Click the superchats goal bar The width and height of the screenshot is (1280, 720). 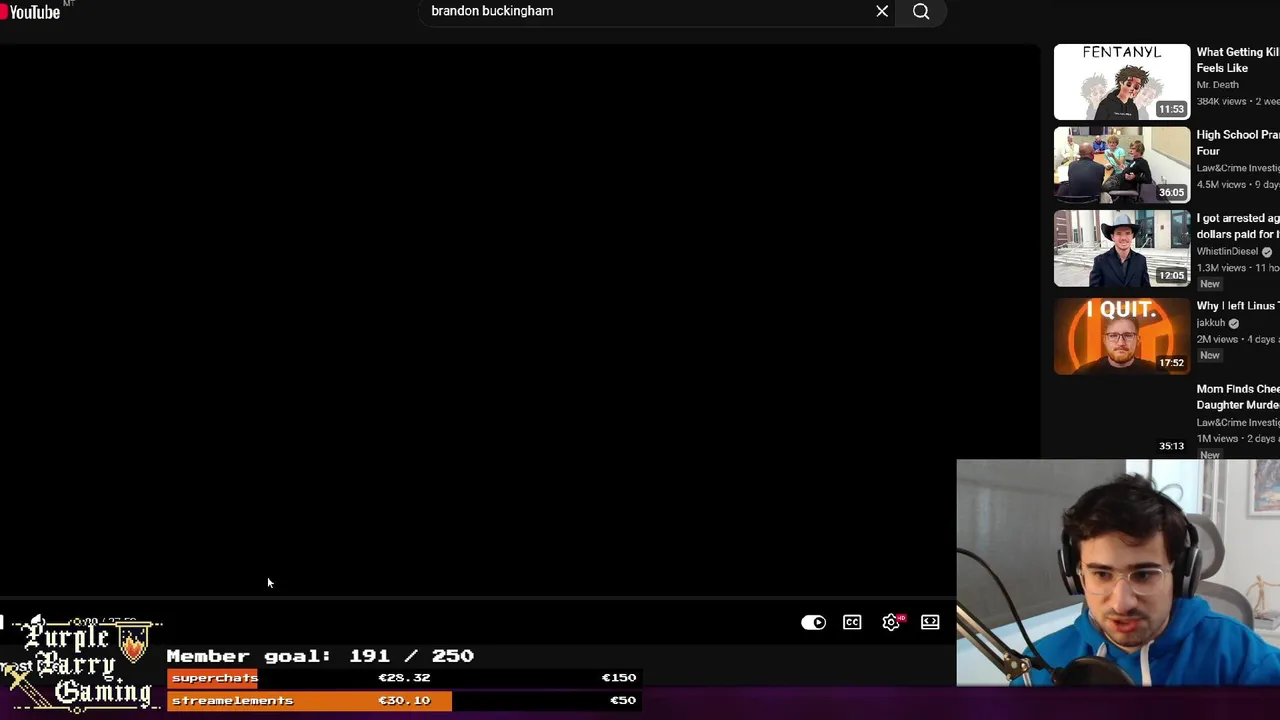[x=402, y=678]
